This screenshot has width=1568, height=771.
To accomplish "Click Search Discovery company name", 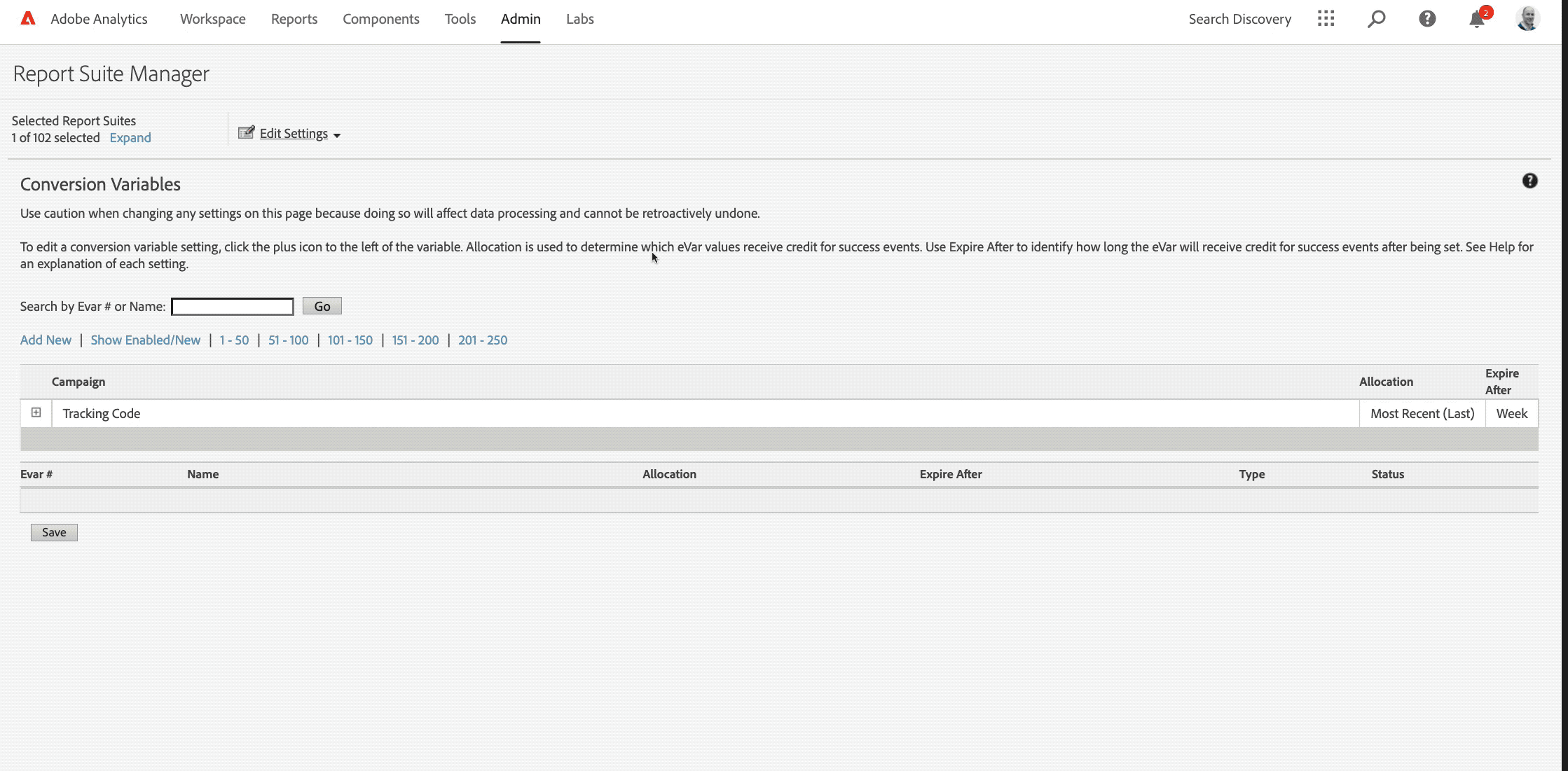I will coord(1240,19).
